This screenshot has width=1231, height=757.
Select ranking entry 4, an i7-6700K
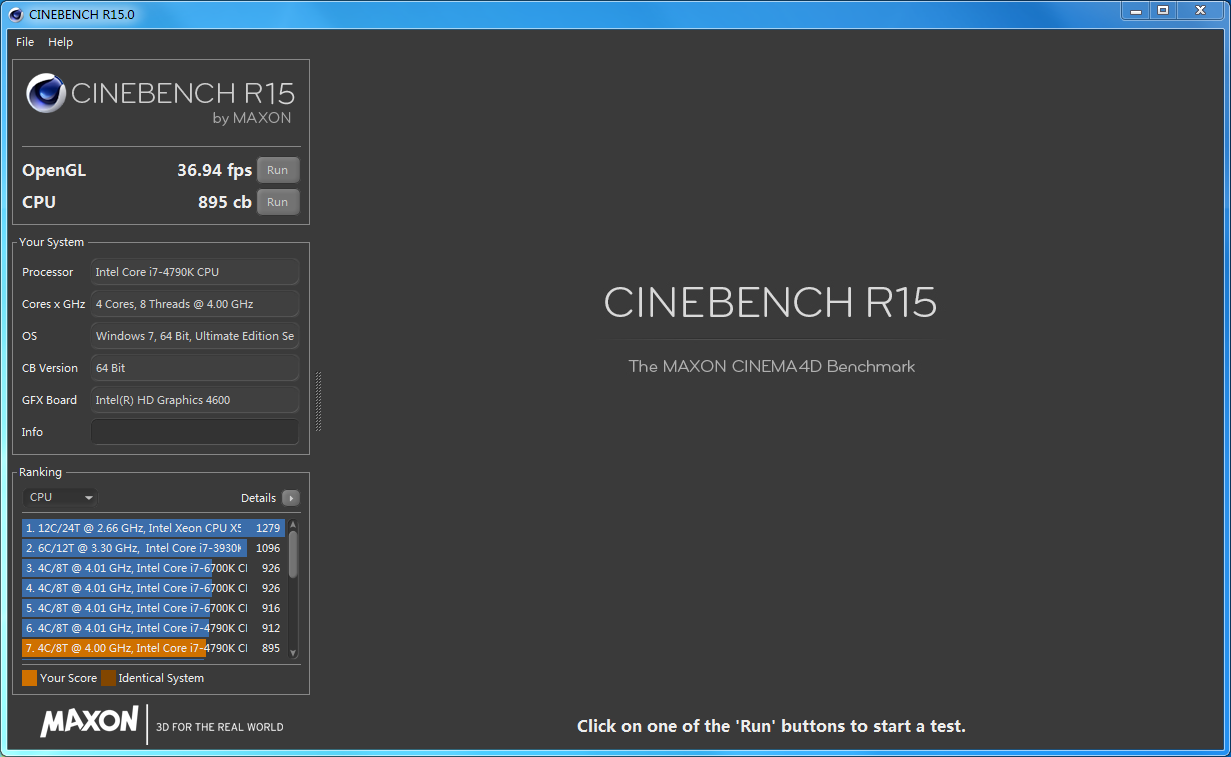[x=154, y=588]
